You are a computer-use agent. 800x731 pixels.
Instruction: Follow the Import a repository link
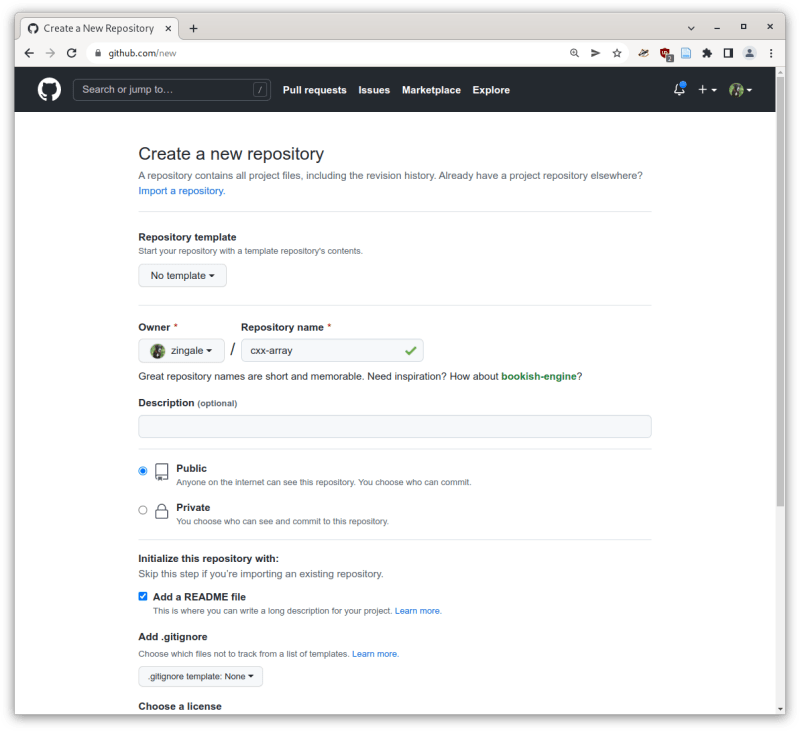pyautogui.click(x=182, y=191)
